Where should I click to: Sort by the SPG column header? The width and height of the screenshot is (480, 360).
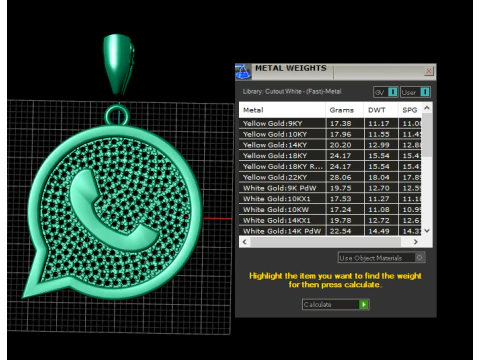point(410,110)
